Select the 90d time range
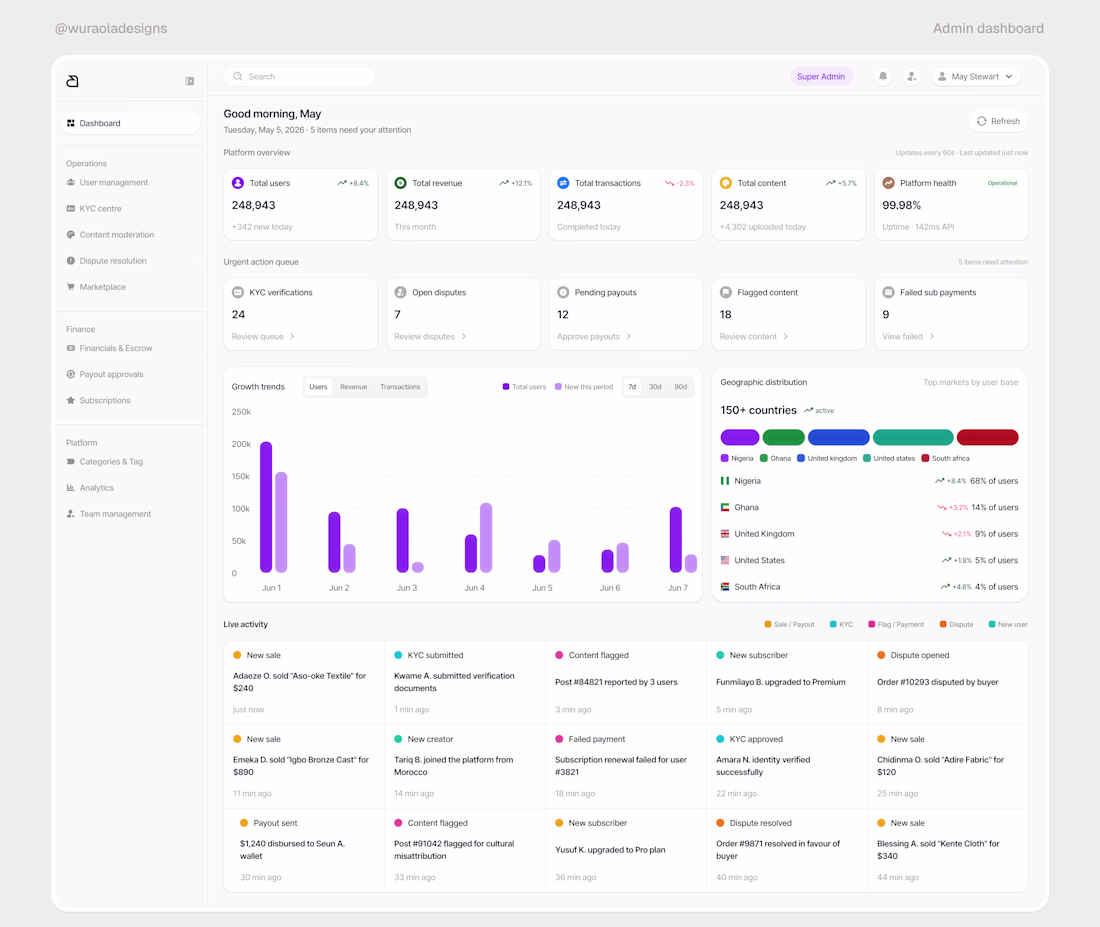The width and height of the screenshot is (1100, 927). coord(680,387)
